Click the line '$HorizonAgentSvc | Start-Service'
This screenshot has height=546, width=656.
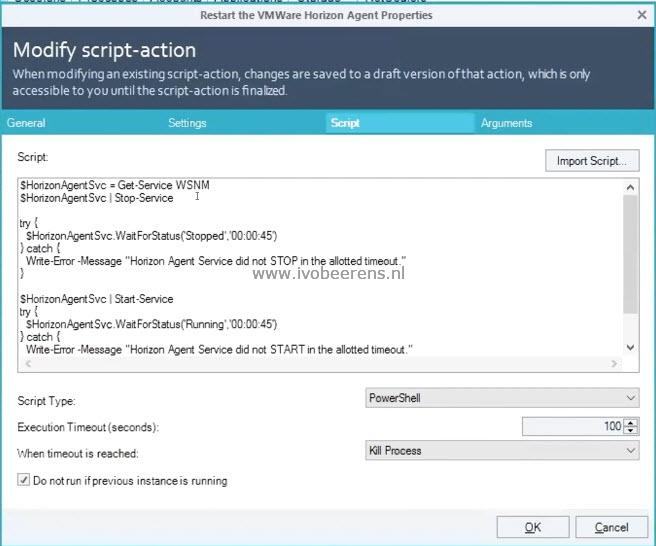96,299
